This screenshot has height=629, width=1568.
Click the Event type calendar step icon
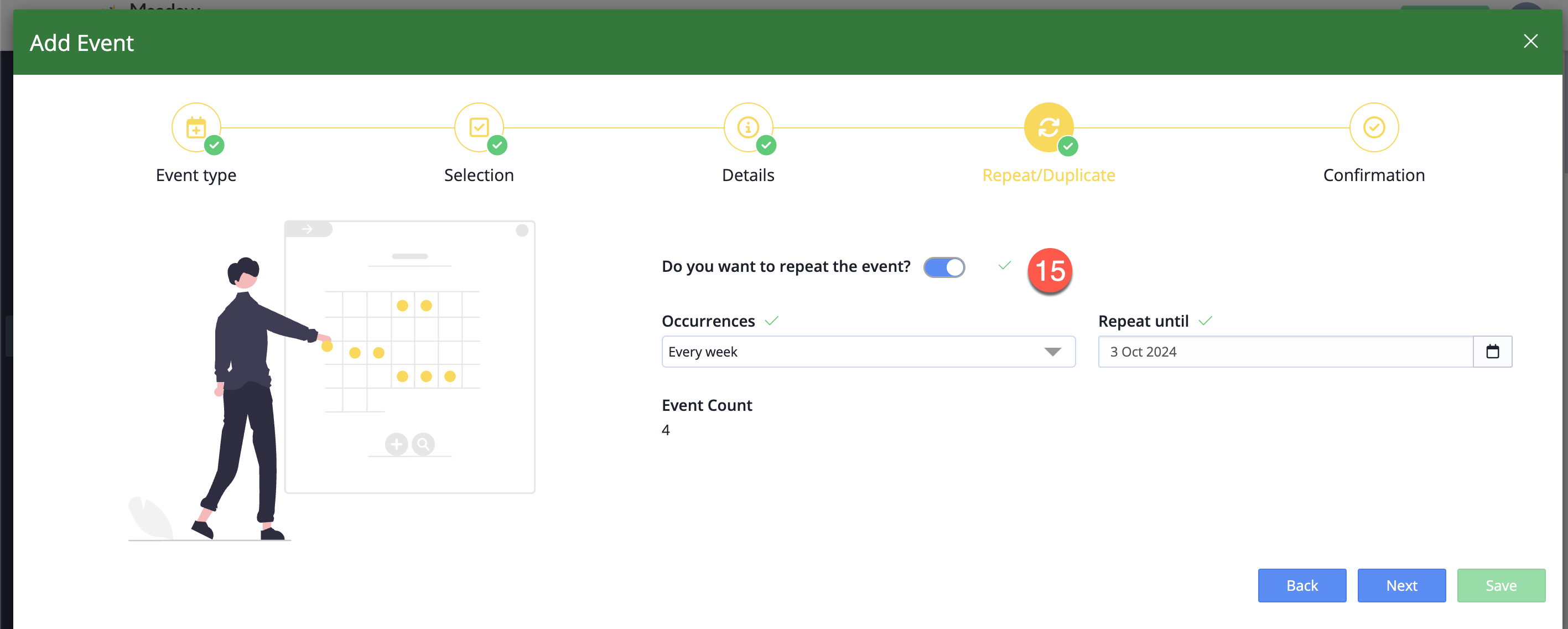pyautogui.click(x=196, y=128)
